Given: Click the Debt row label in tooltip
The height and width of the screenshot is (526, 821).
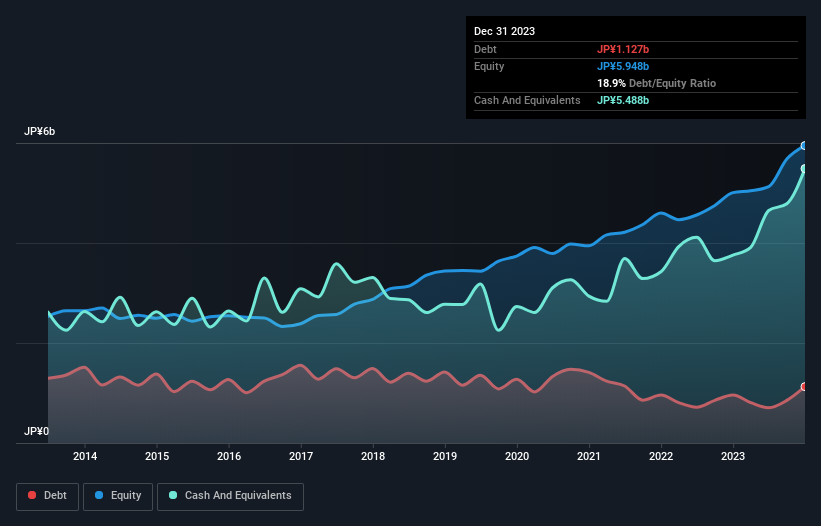Looking at the screenshot, I should (485, 49).
